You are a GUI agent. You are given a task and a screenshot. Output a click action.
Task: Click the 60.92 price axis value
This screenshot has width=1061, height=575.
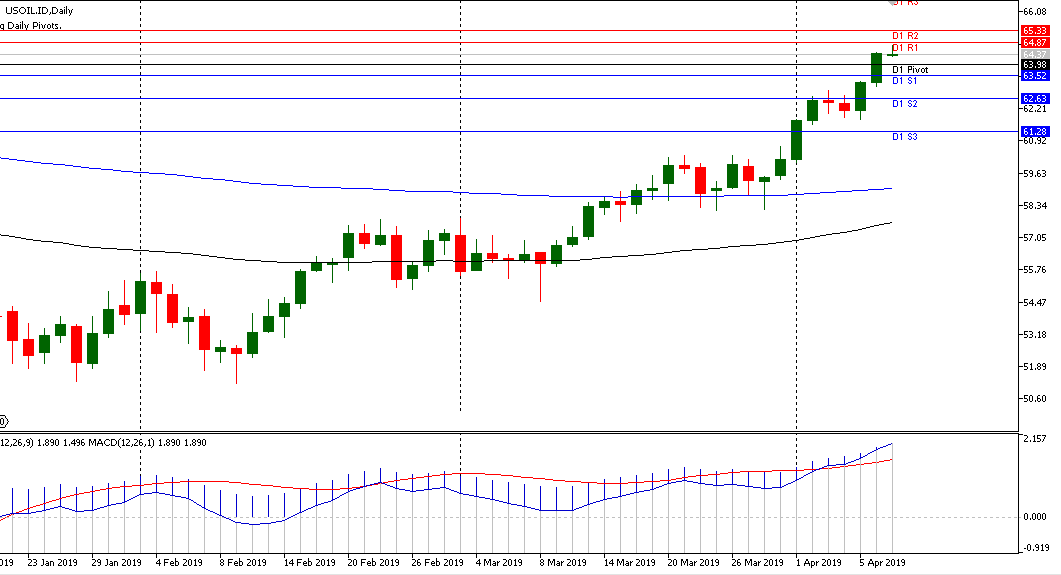click(1035, 141)
